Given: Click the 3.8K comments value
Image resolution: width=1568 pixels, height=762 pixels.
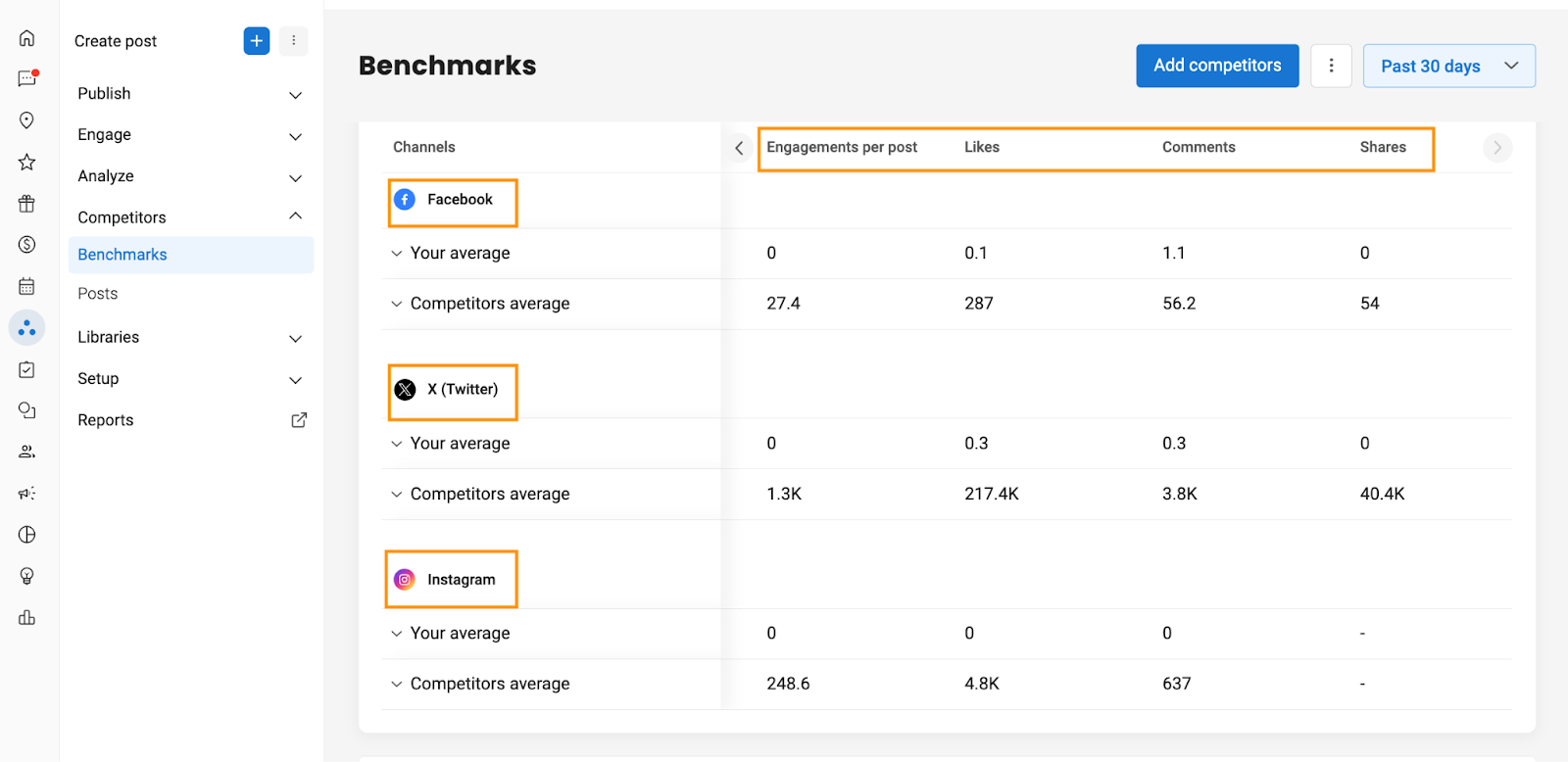Looking at the screenshot, I should [x=1180, y=495].
